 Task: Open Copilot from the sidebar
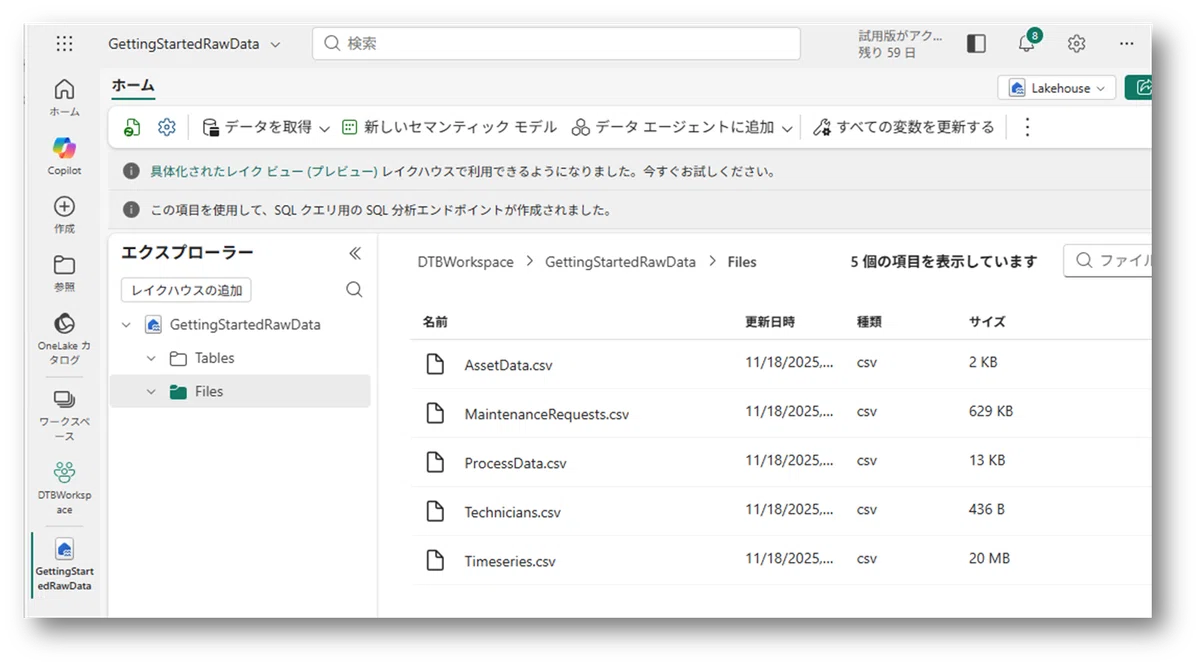[x=64, y=155]
